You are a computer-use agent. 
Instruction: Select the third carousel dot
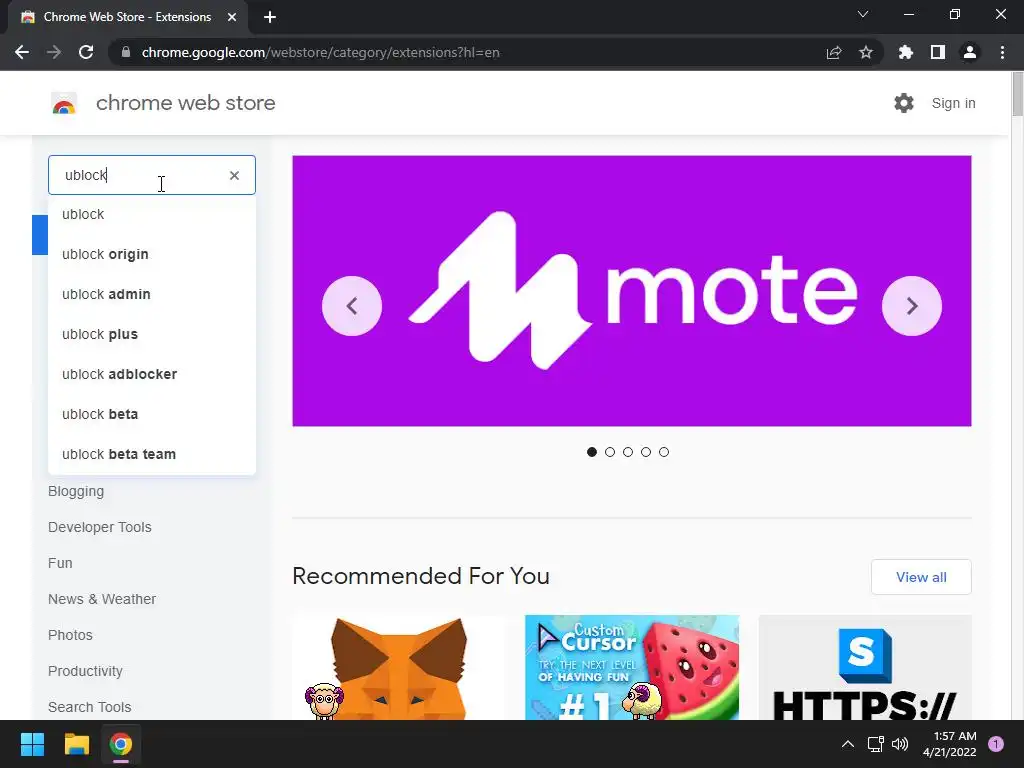628,452
